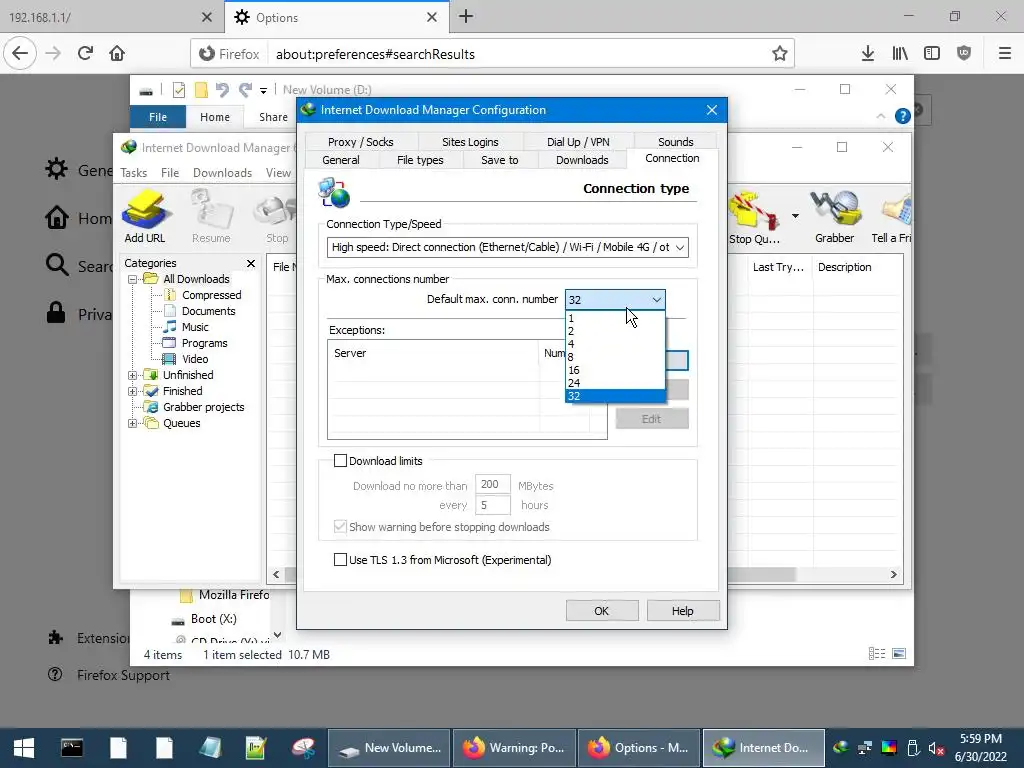Choose 1 in connections number list

pyautogui.click(x=615, y=319)
